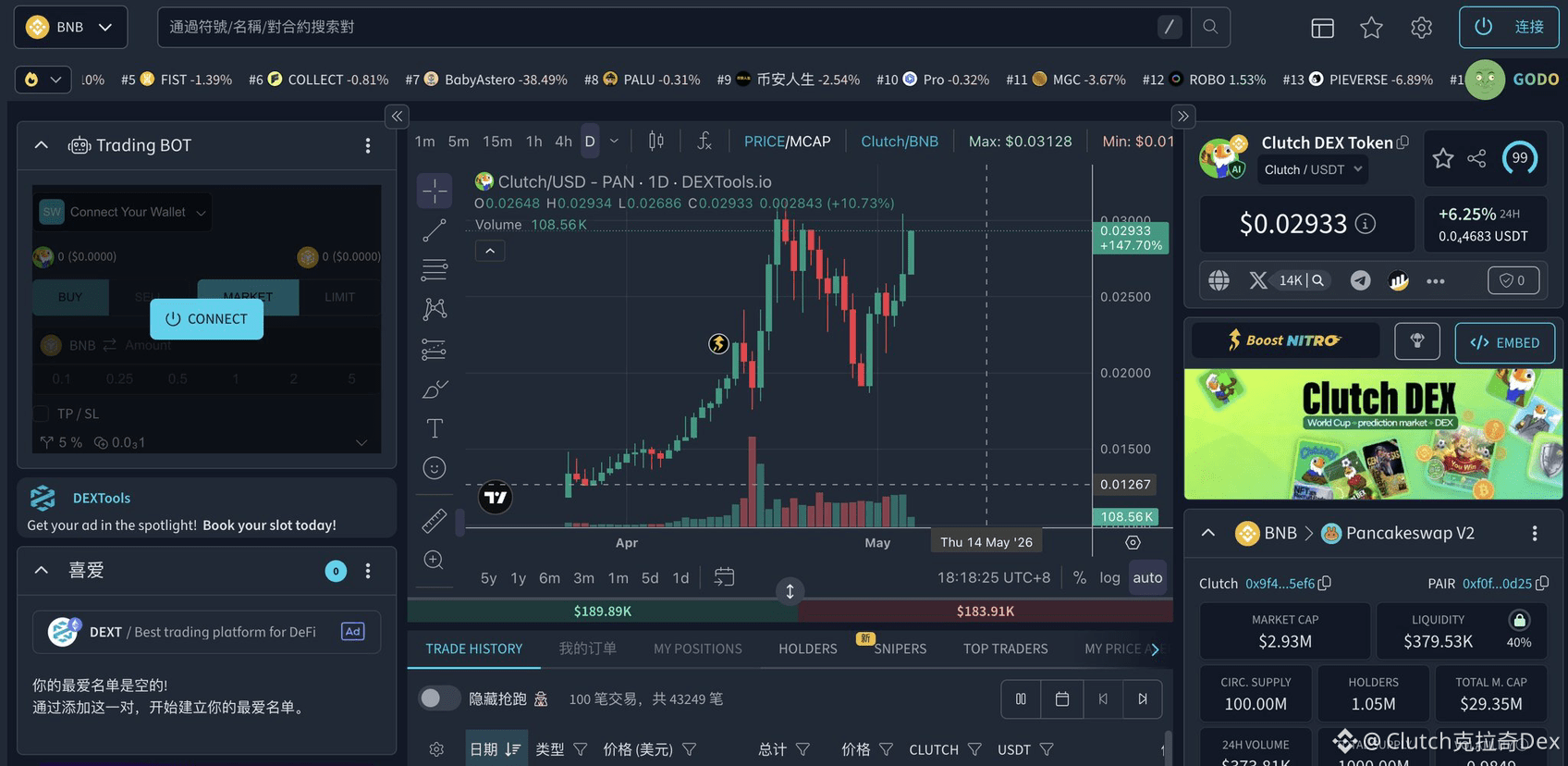Enable the TP / SL checkbox
Viewport: 1568px width, 766px height.
pos(42,414)
